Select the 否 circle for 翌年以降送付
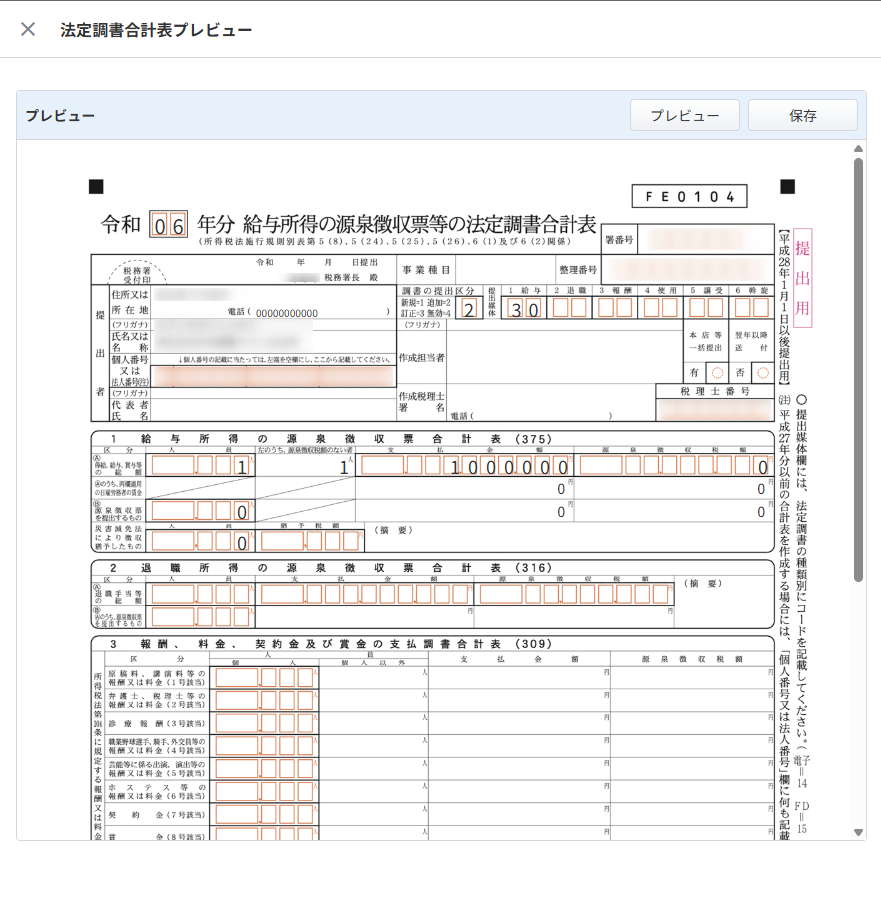This screenshot has width=881, height=910. pyautogui.click(x=763, y=372)
